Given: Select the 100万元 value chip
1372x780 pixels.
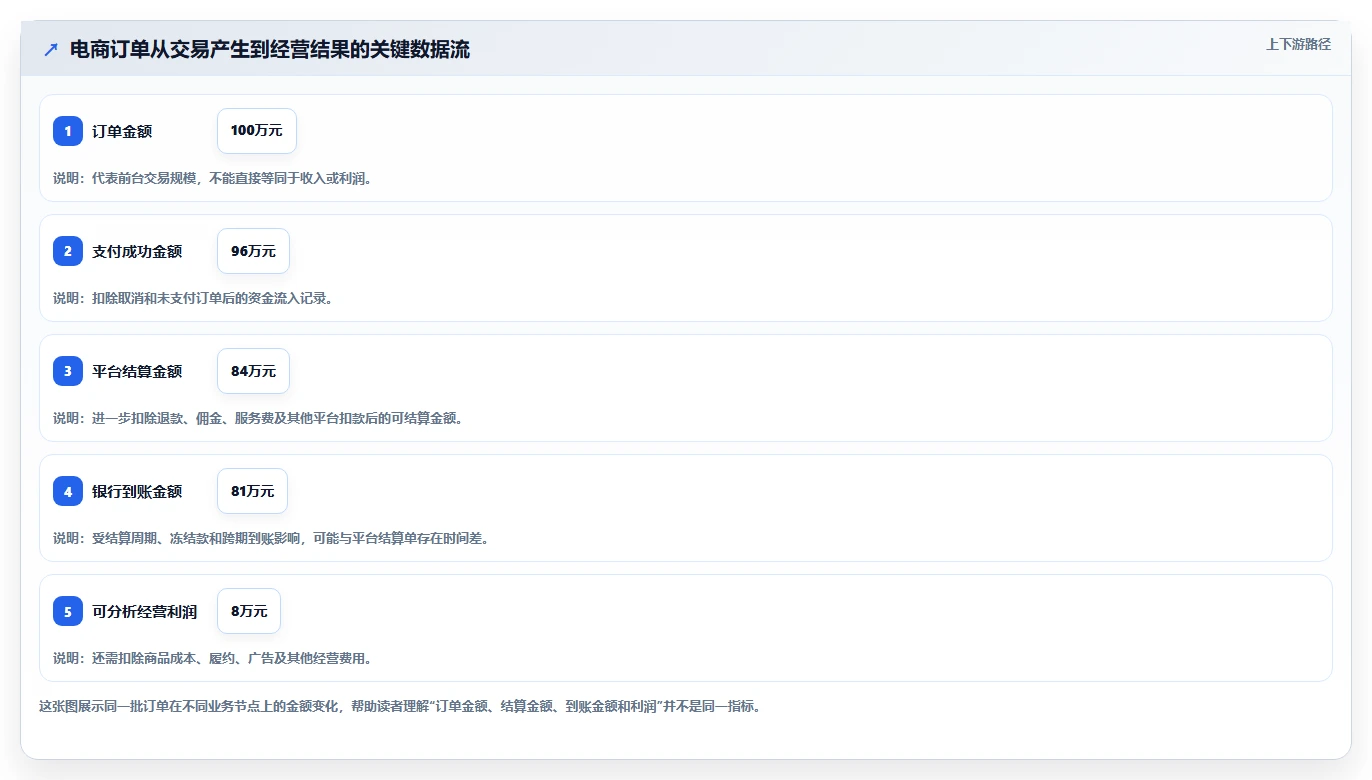Looking at the screenshot, I should pos(257,131).
